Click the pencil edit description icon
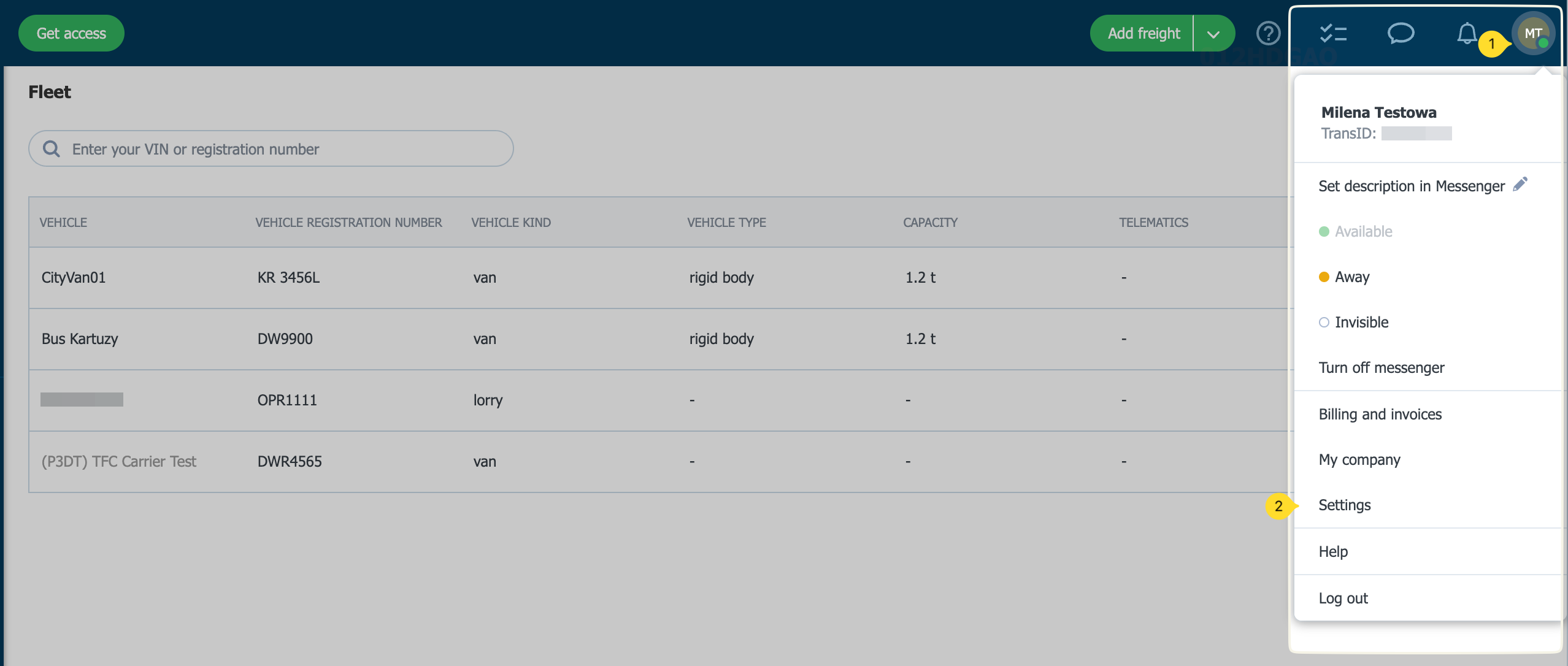1568x666 pixels. (1520, 185)
